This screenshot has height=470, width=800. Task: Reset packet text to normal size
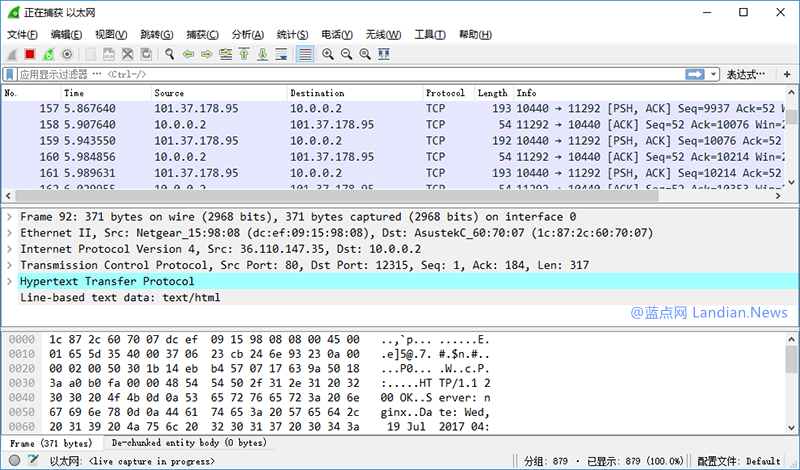tap(365, 54)
